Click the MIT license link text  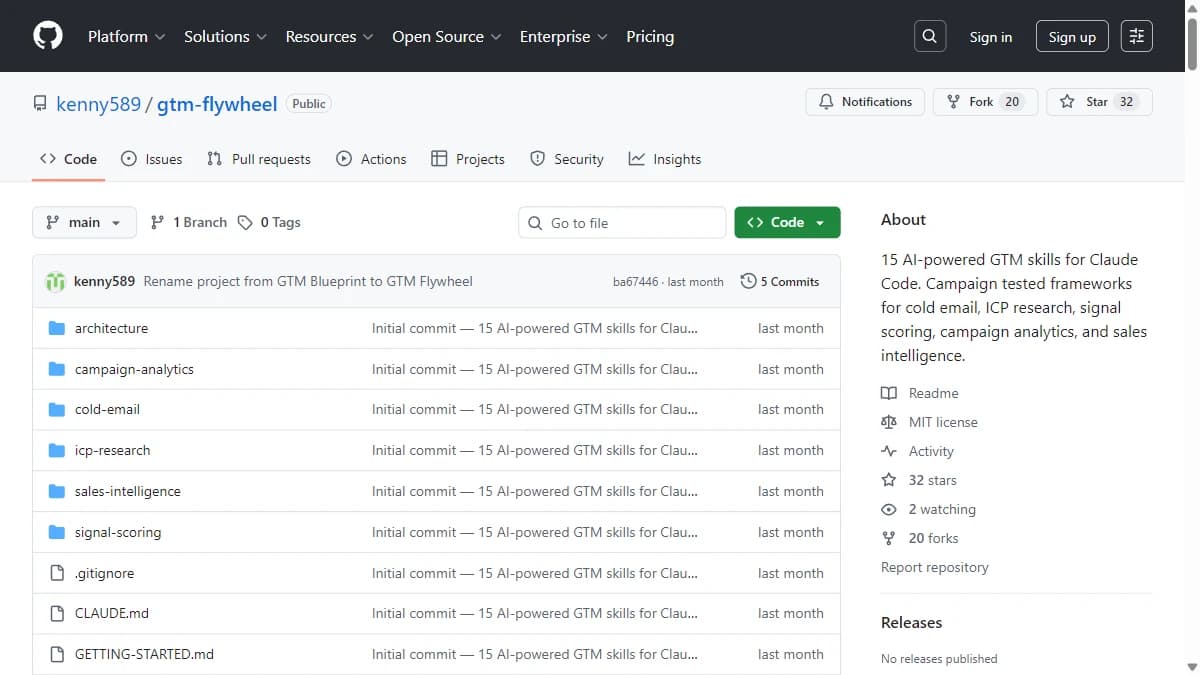[943, 423]
